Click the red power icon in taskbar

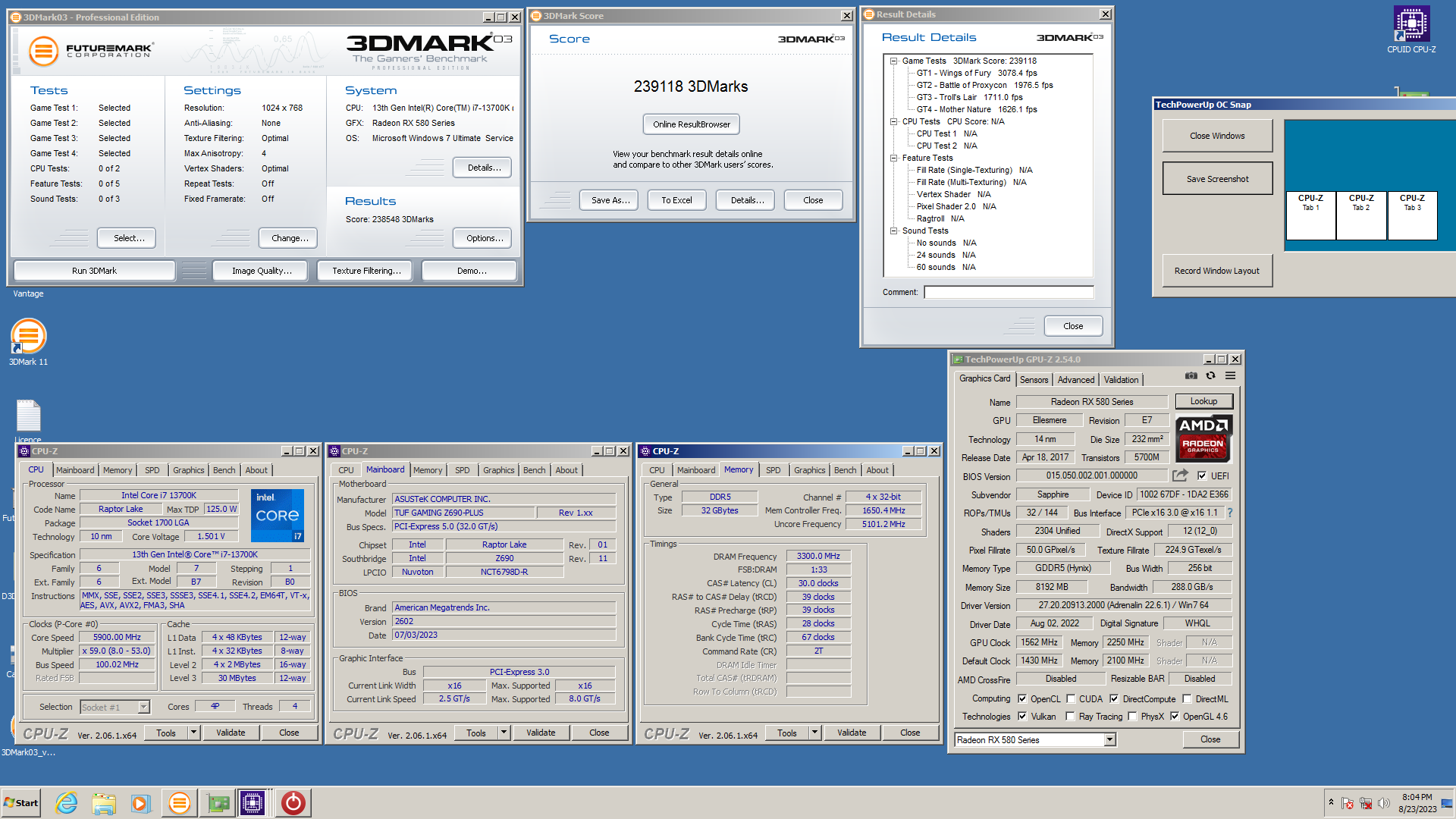point(293,803)
